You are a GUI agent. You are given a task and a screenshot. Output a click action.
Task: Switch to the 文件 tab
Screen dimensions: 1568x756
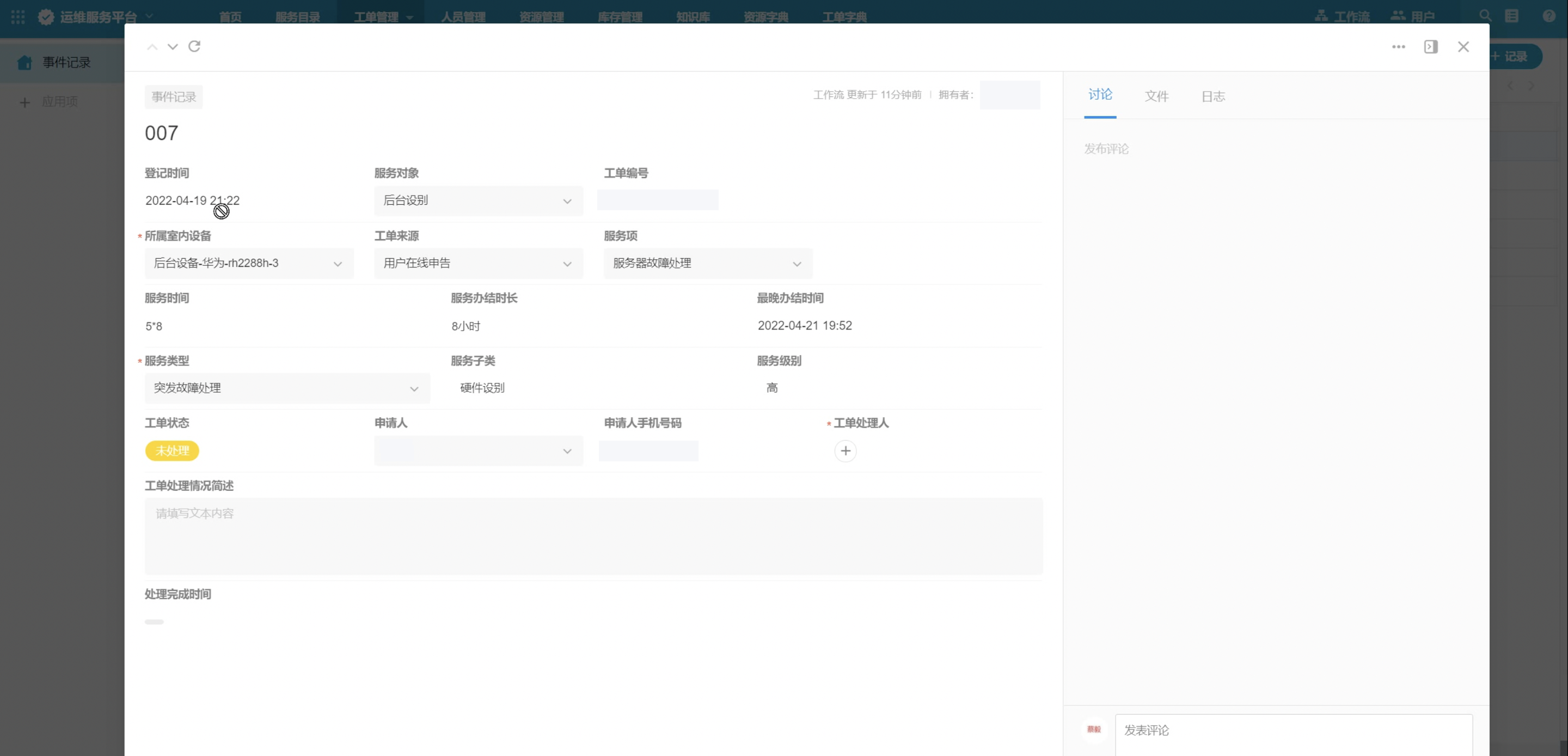click(1156, 96)
